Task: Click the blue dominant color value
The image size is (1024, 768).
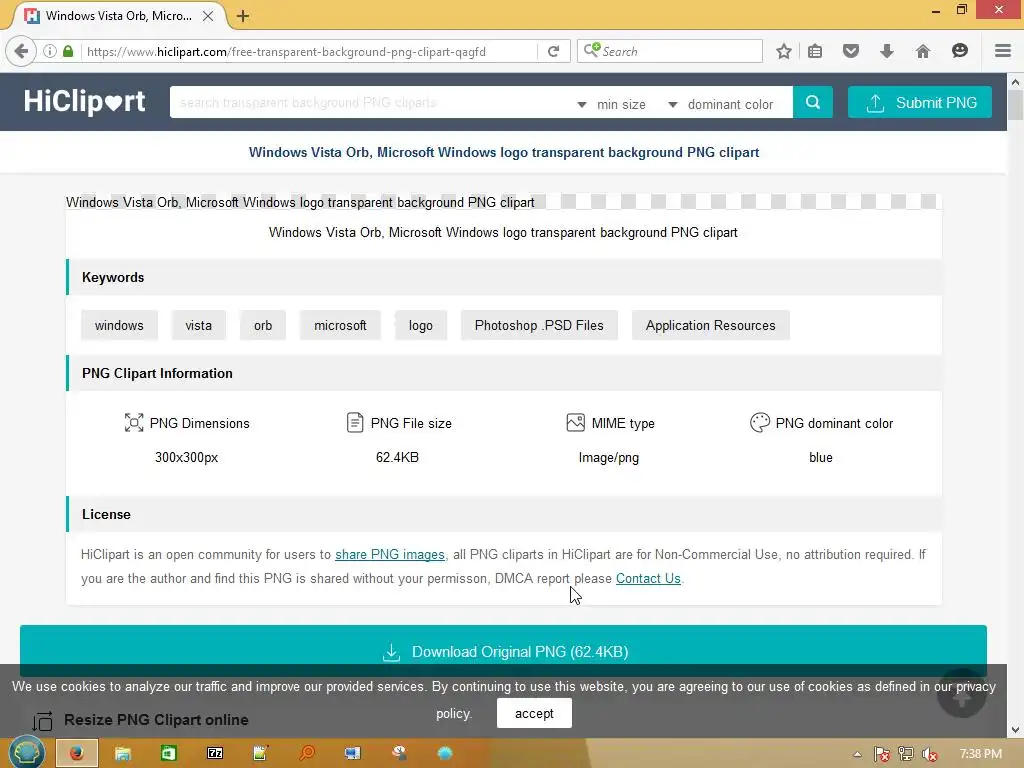Action: [821, 457]
